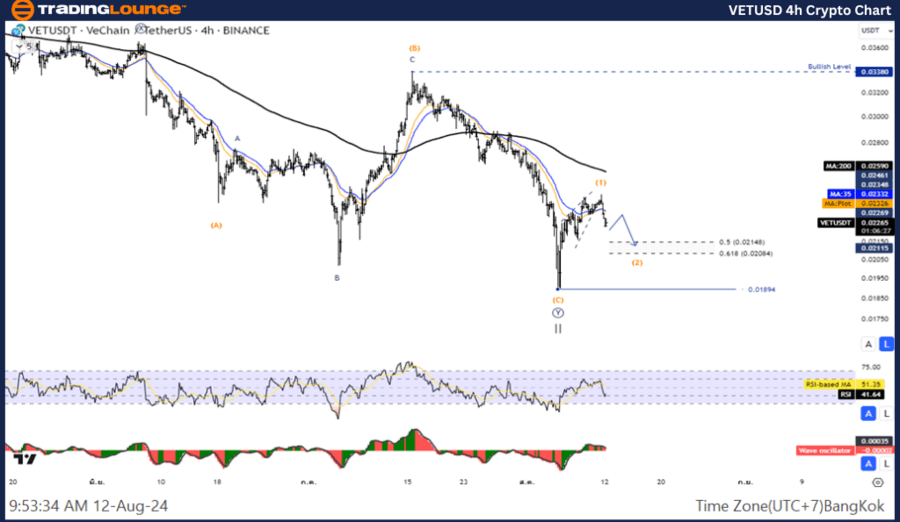Viewport: 900px width, 522px height.
Task: Click the TradingView logo icon
Action: (25, 458)
